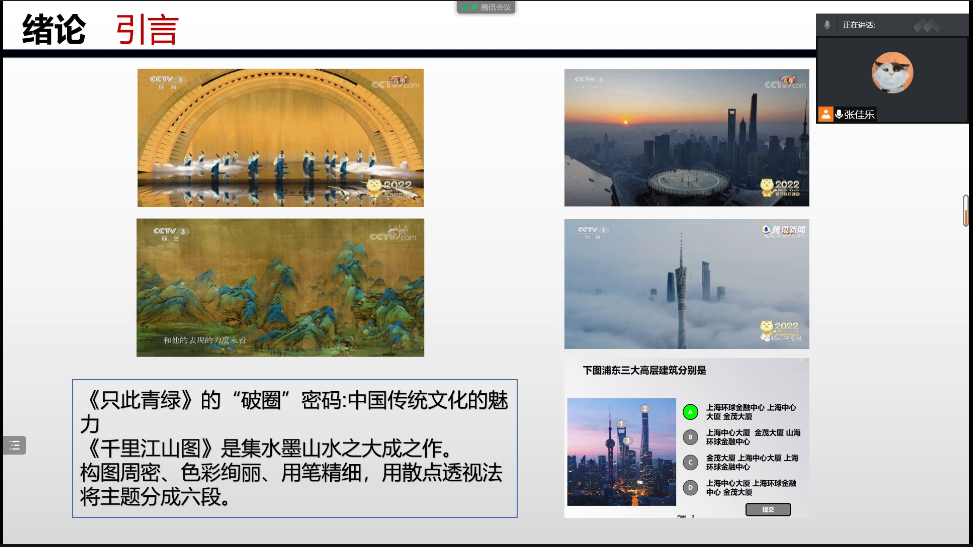Click option A text 上海环球金融中心 上海中心大厦
This screenshot has width=973, height=547.
click(x=751, y=412)
